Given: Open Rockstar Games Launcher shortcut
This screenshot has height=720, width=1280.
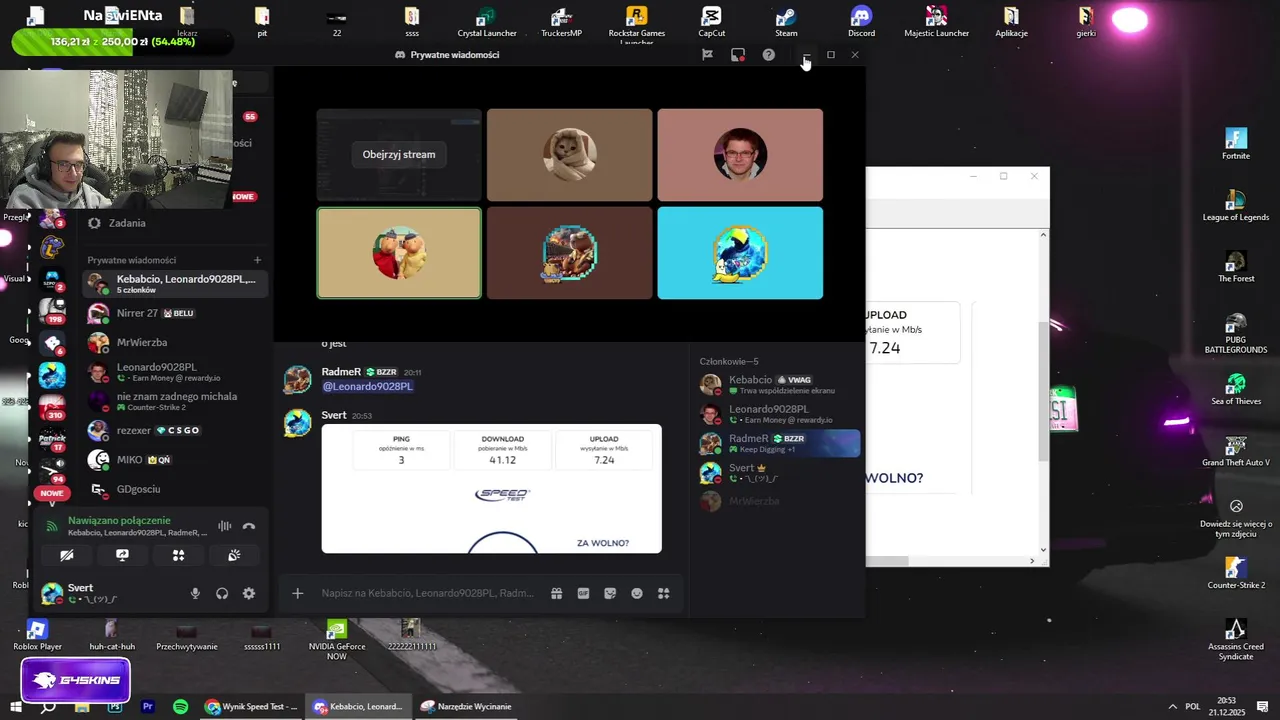Looking at the screenshot, I should click(636, 23).
